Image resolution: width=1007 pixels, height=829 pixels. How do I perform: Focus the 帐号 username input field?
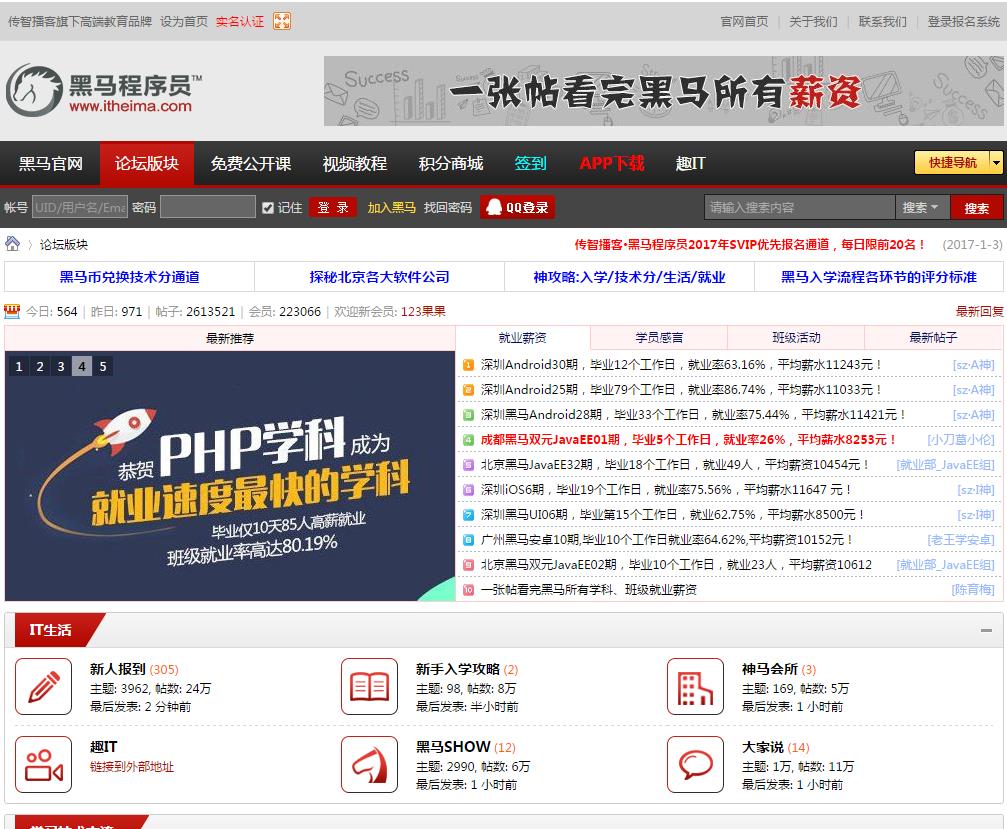80,207
